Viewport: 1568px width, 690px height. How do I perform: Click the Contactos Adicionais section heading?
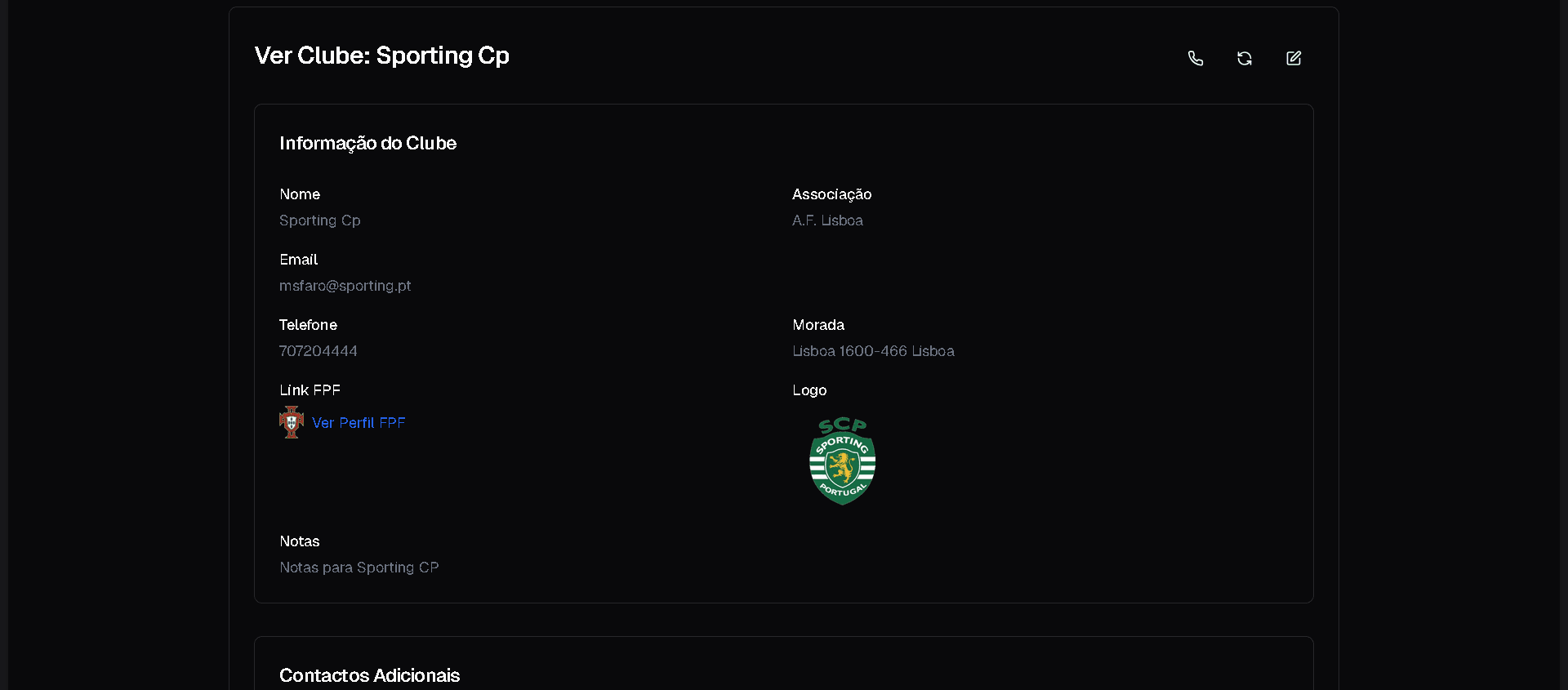[x=369, y=675]
